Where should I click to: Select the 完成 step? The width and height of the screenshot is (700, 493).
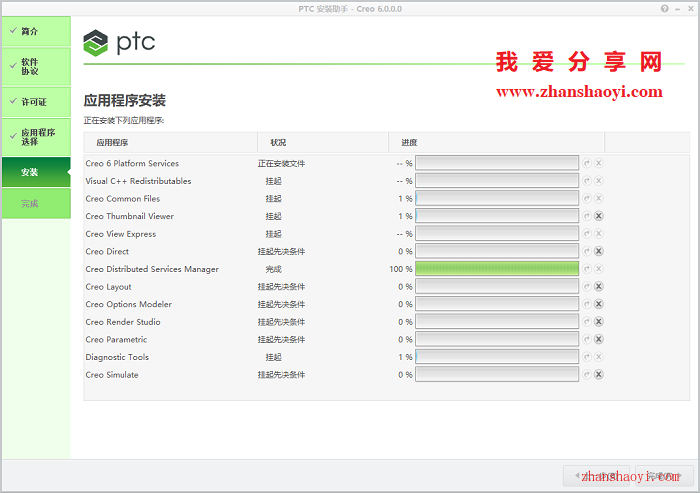point(36,204)
